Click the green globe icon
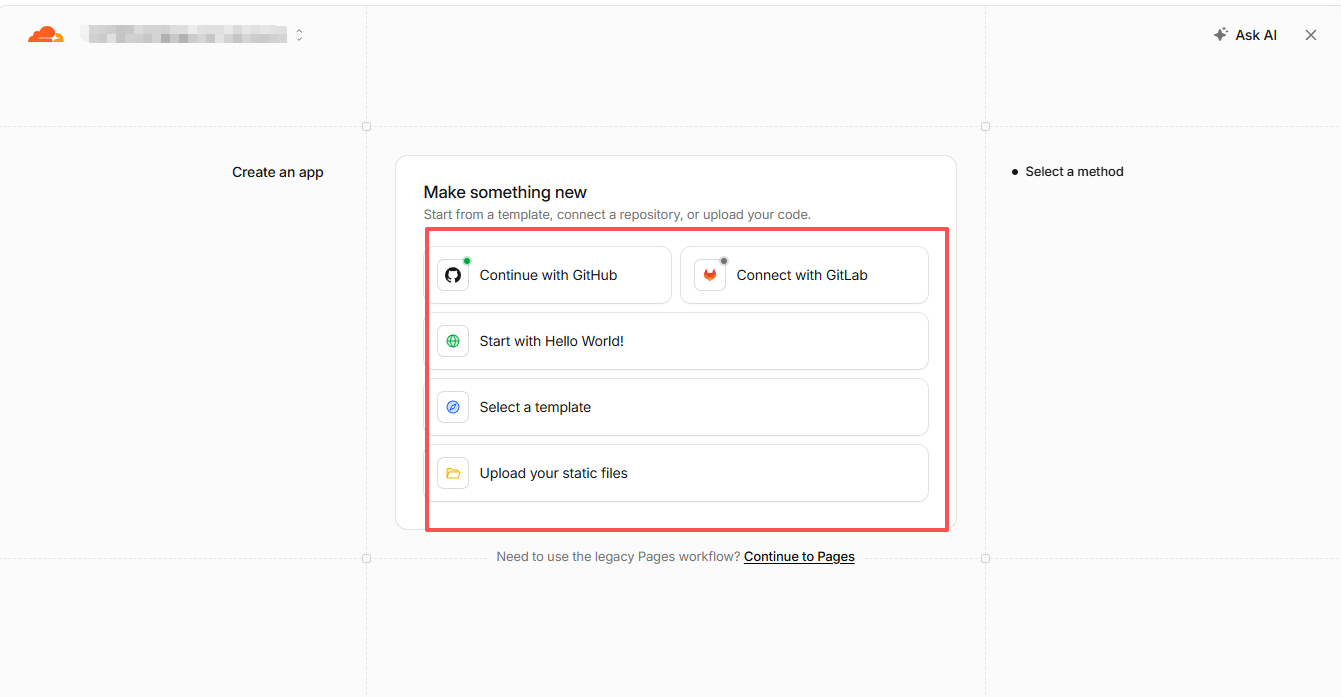 (x=453, y=341)
